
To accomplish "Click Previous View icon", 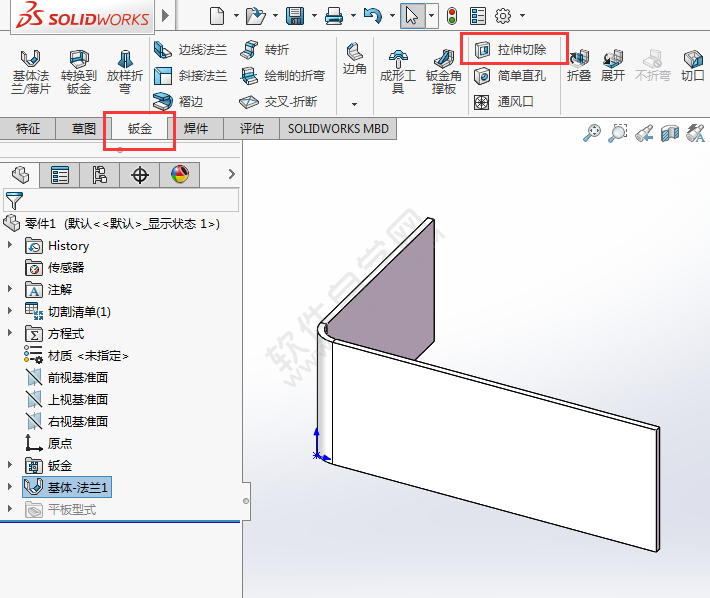I will (644, 133).
